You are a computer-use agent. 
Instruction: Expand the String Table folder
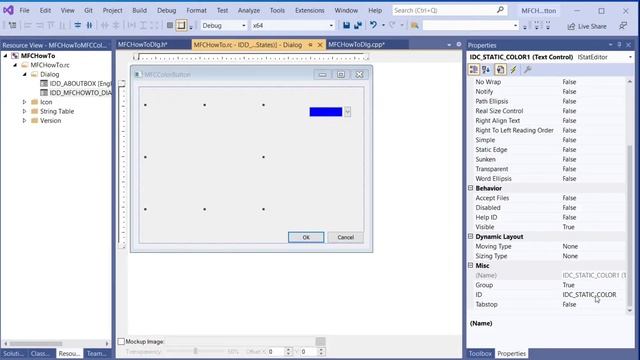(24, 111)
